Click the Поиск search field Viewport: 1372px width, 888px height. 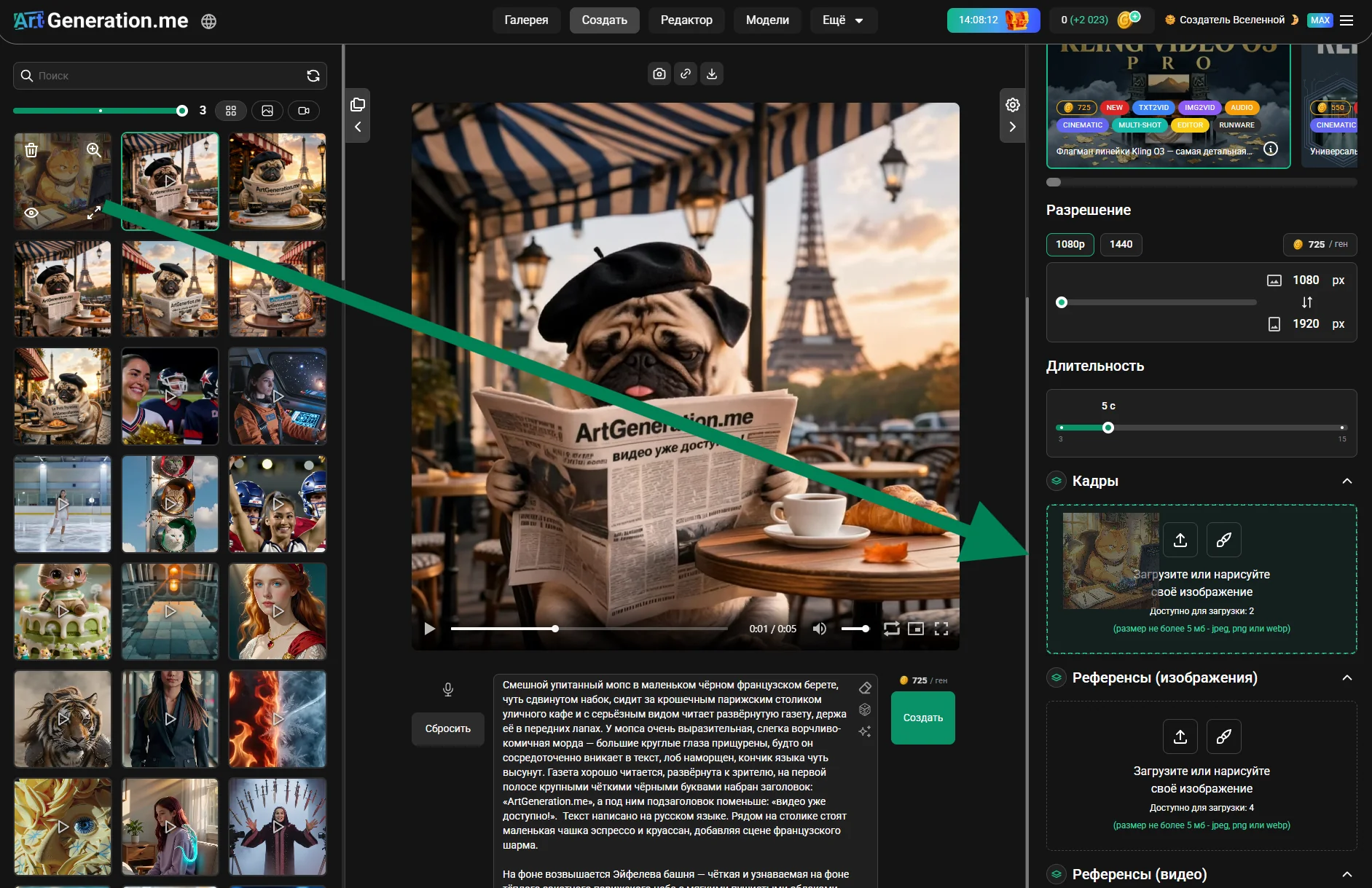[x=169, y=76]
